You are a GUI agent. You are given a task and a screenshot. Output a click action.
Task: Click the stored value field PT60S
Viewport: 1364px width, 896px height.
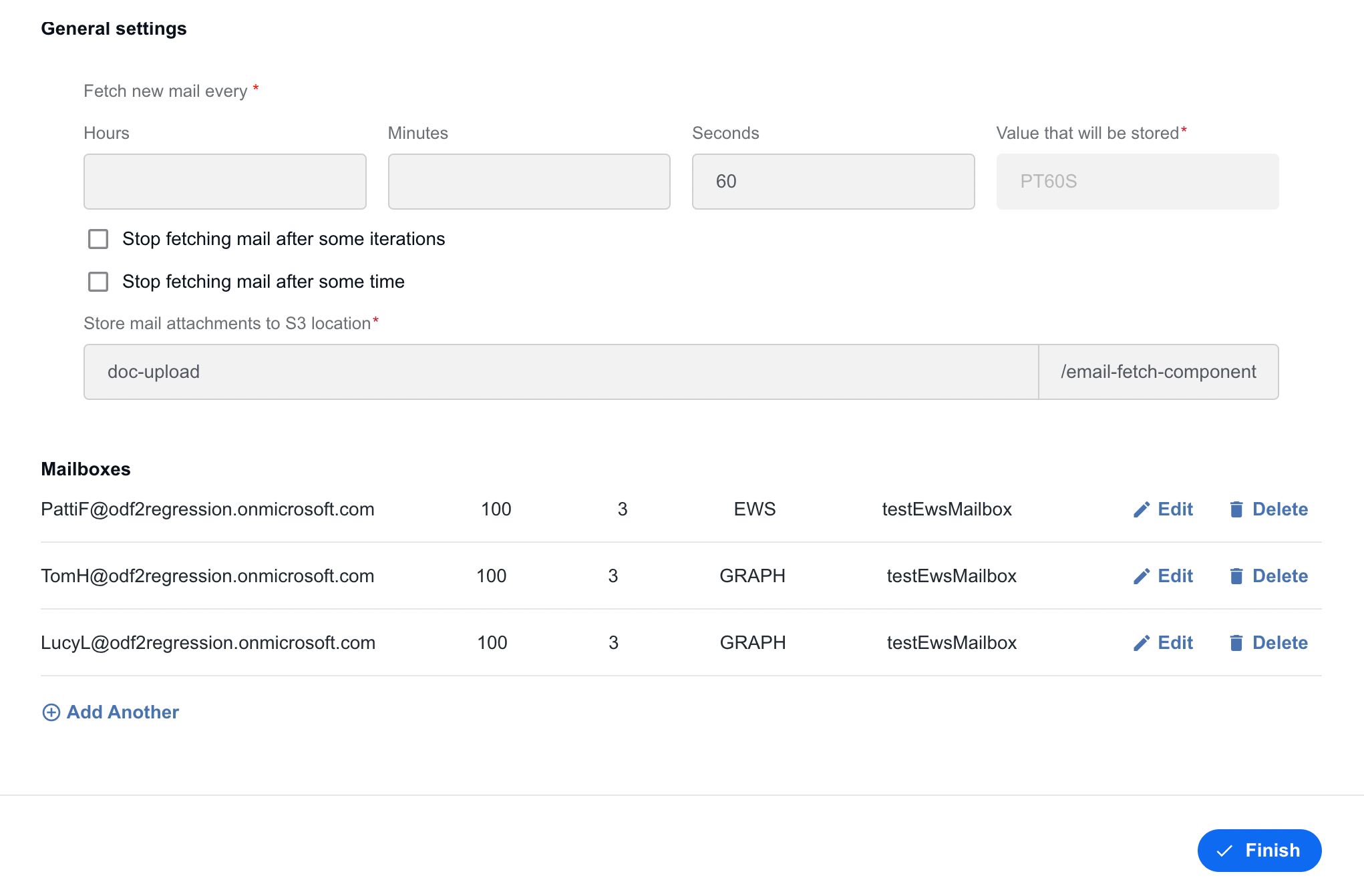click(1138, 182)
